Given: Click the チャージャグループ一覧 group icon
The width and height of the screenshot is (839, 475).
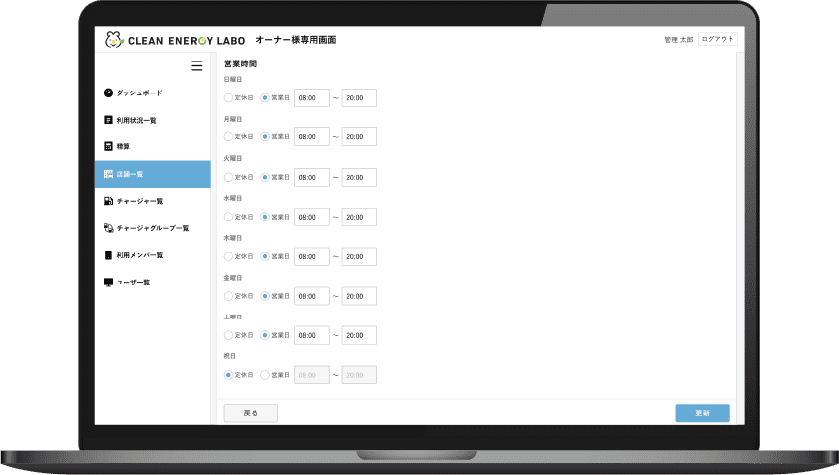Looking at the screenshot, I should click(x=108, y=228).
